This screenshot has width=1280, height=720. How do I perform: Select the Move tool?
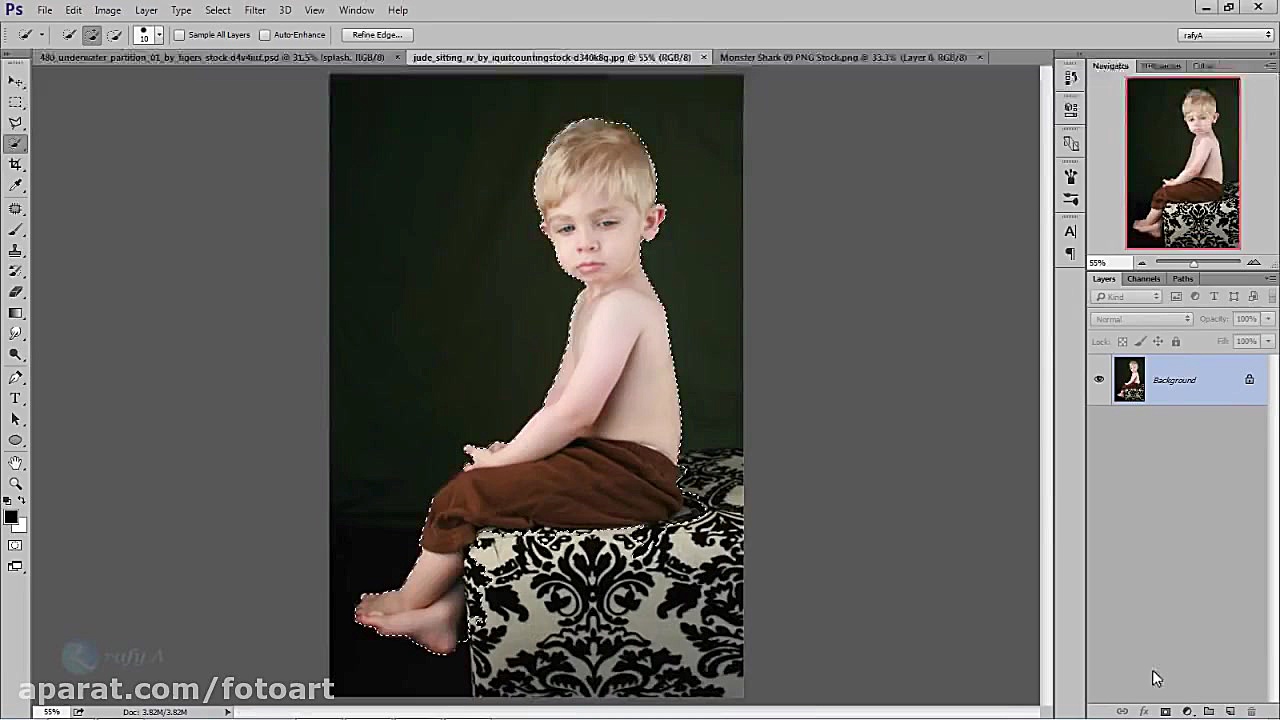coord(16,81)
